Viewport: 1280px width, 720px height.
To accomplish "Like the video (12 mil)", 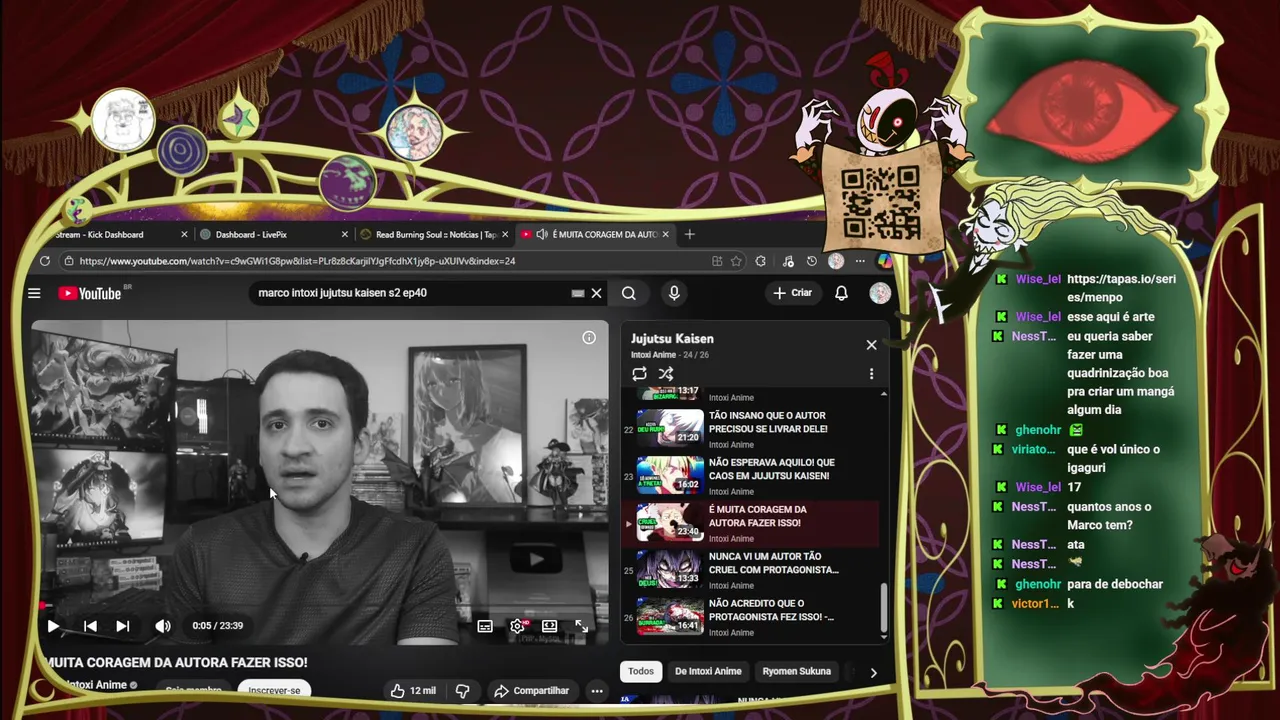I will tap(413, 691).
